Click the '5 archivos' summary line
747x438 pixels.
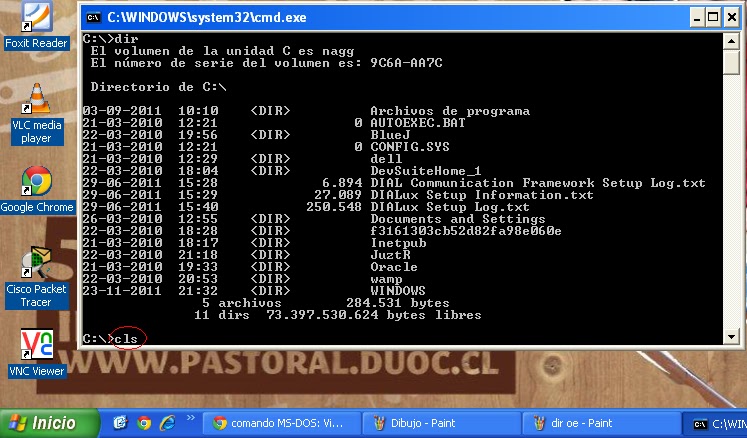point(242,303)
